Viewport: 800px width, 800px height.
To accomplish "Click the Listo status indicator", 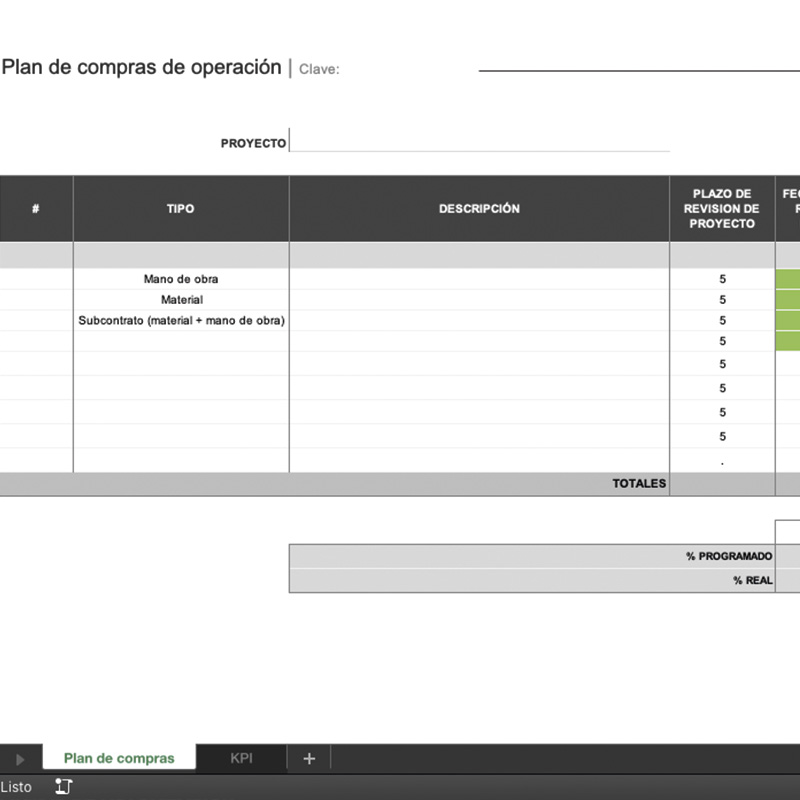I will point(17,787).
